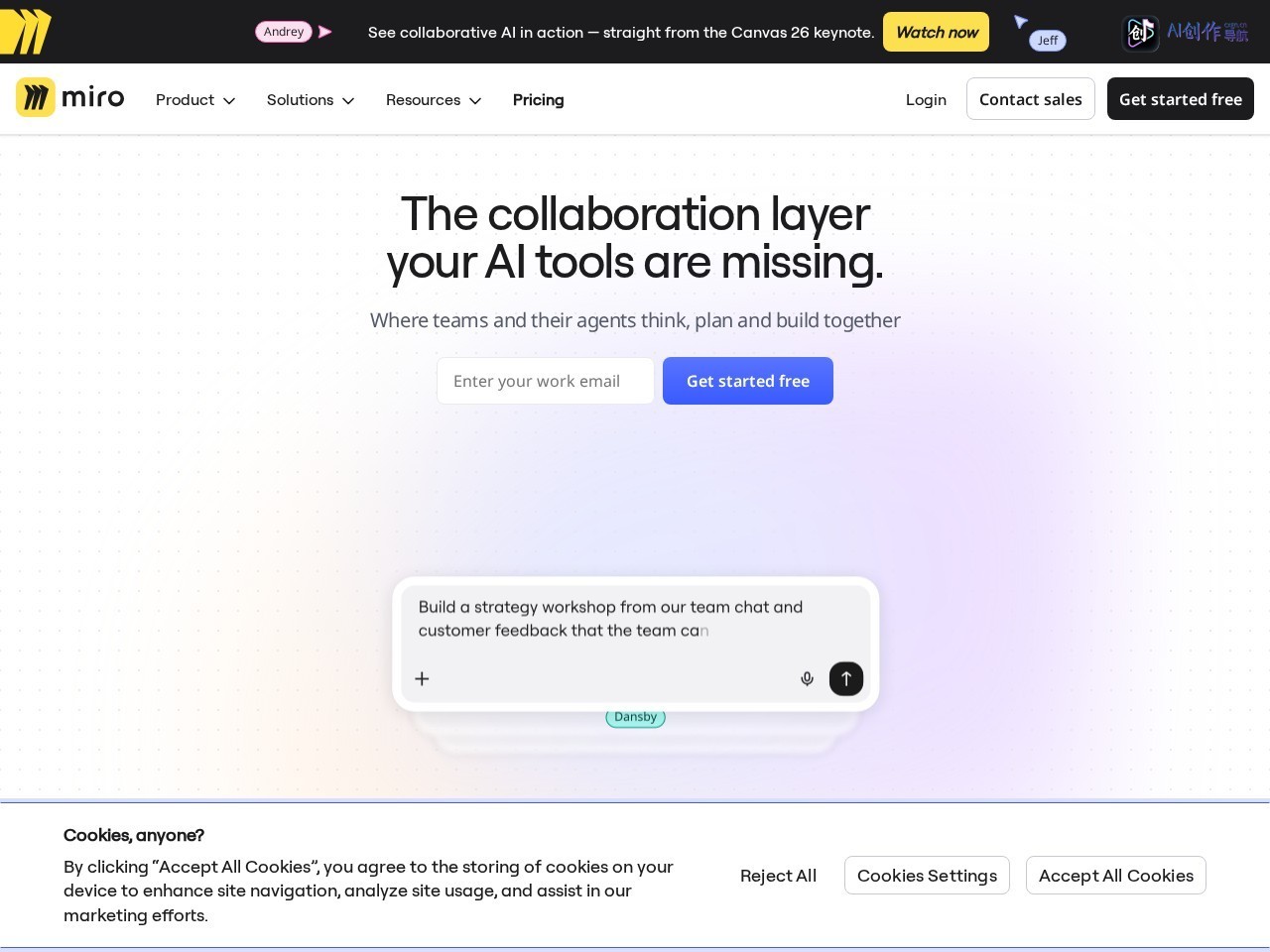Expand the Solutions dropdown menu
The image size is (1270, 952).
pyautogui.click(x=311, y=100)
